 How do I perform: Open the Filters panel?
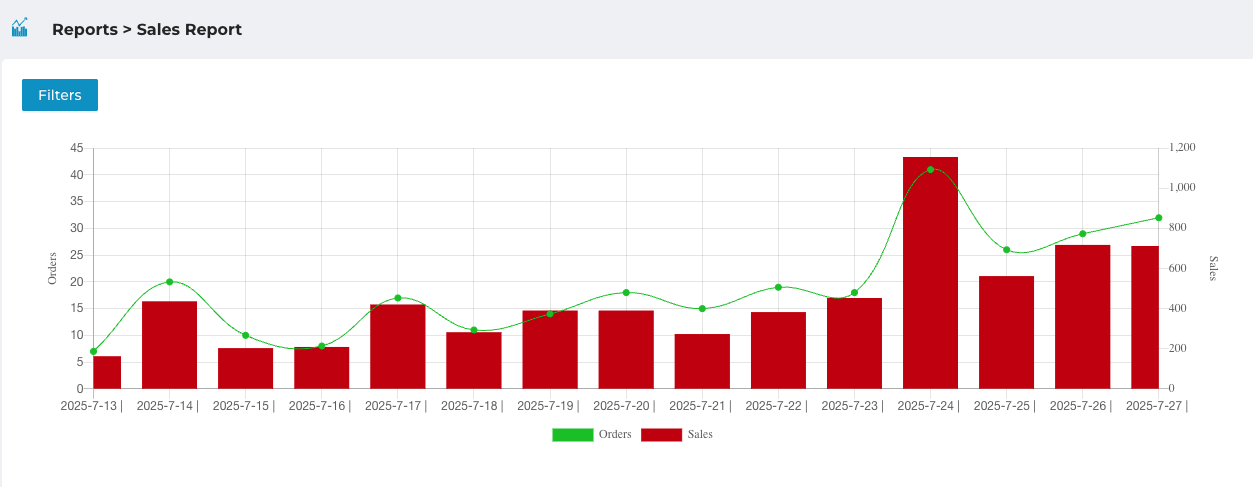click(x=60, y=95)
